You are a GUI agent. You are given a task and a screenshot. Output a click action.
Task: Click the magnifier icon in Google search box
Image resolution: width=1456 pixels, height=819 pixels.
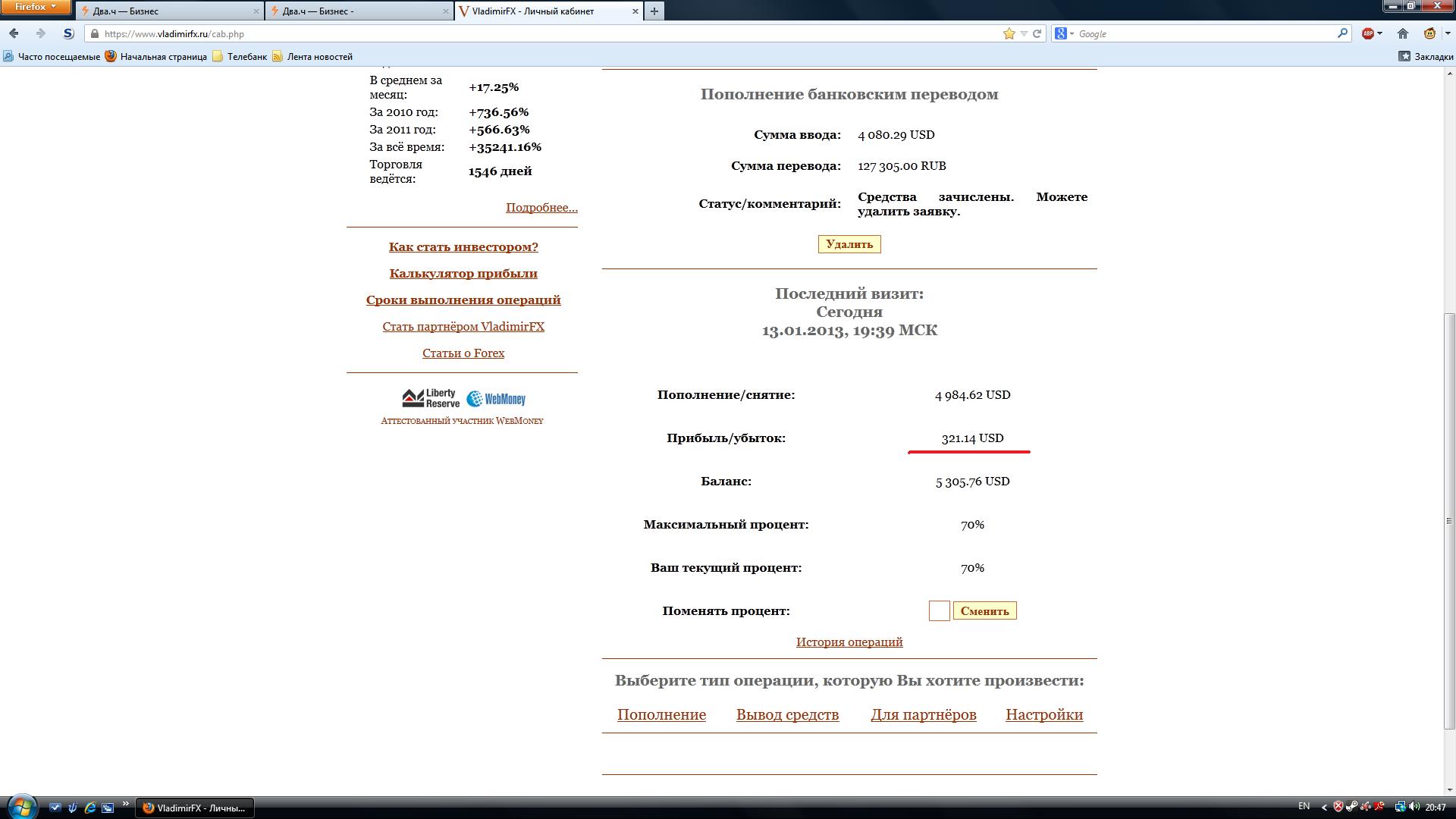tap(1342, 33)
